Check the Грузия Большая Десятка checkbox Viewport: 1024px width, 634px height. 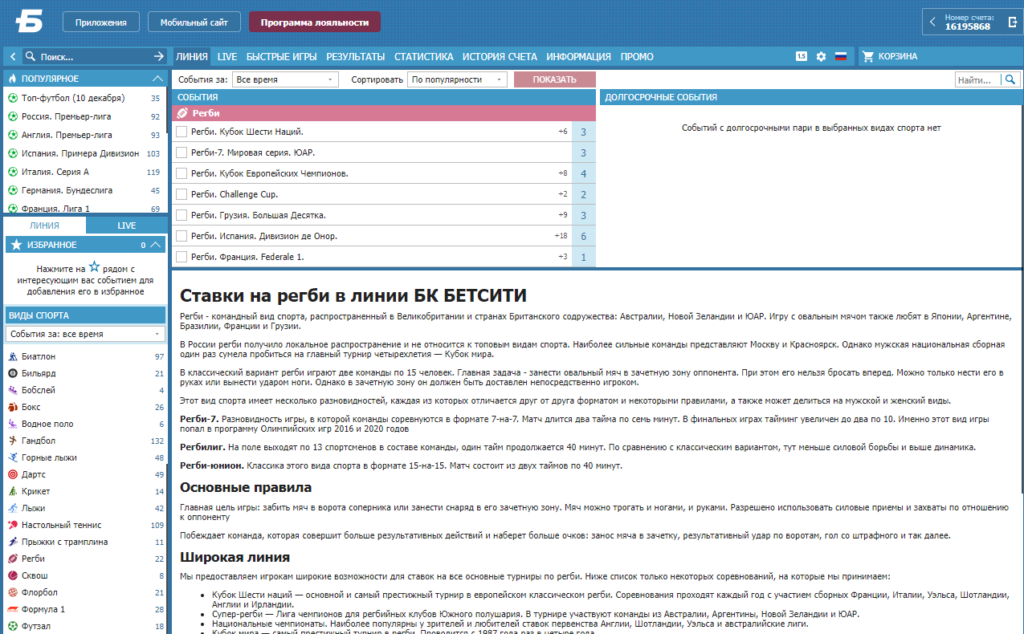click(x=182, y=215)
